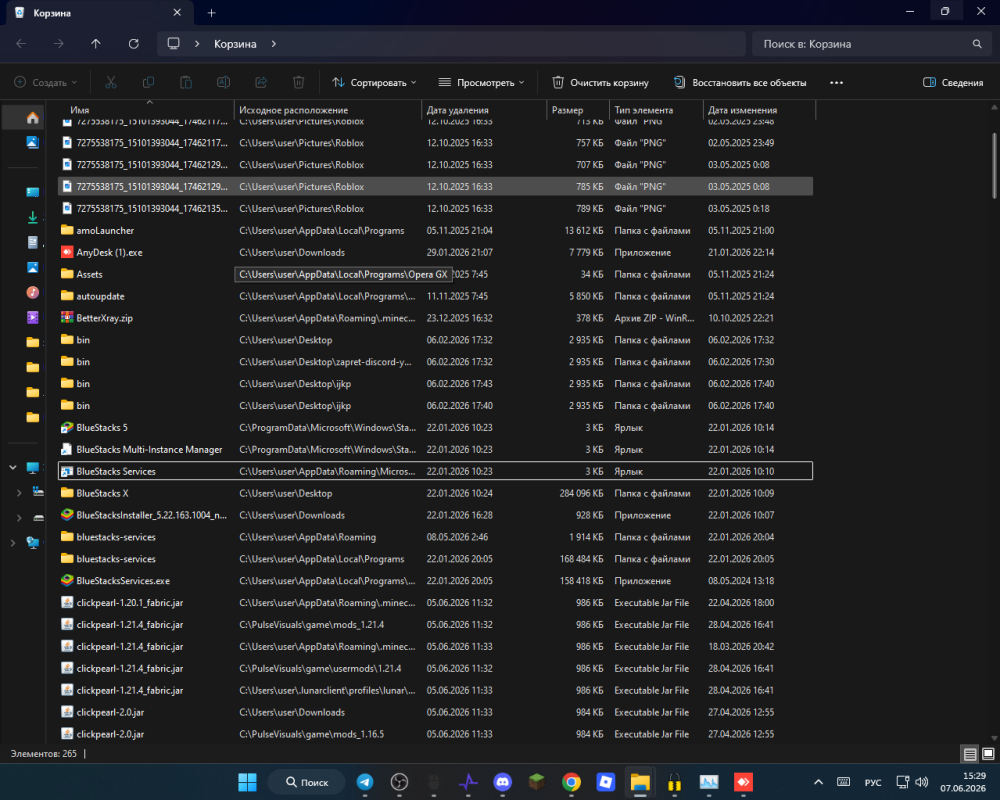Viewport: 1000px width, 800px height.
Task: Click Очистить корзину button
Action: [601, 82]
